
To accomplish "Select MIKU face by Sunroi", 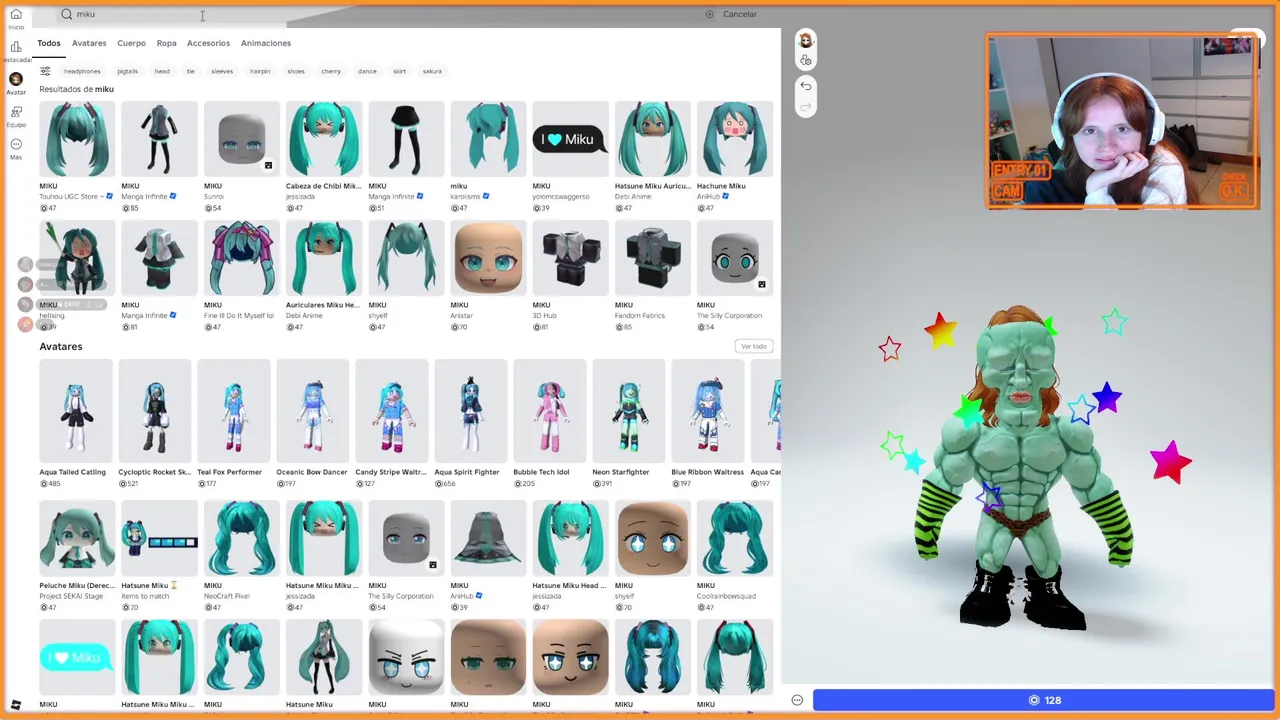I will [242, 139].
